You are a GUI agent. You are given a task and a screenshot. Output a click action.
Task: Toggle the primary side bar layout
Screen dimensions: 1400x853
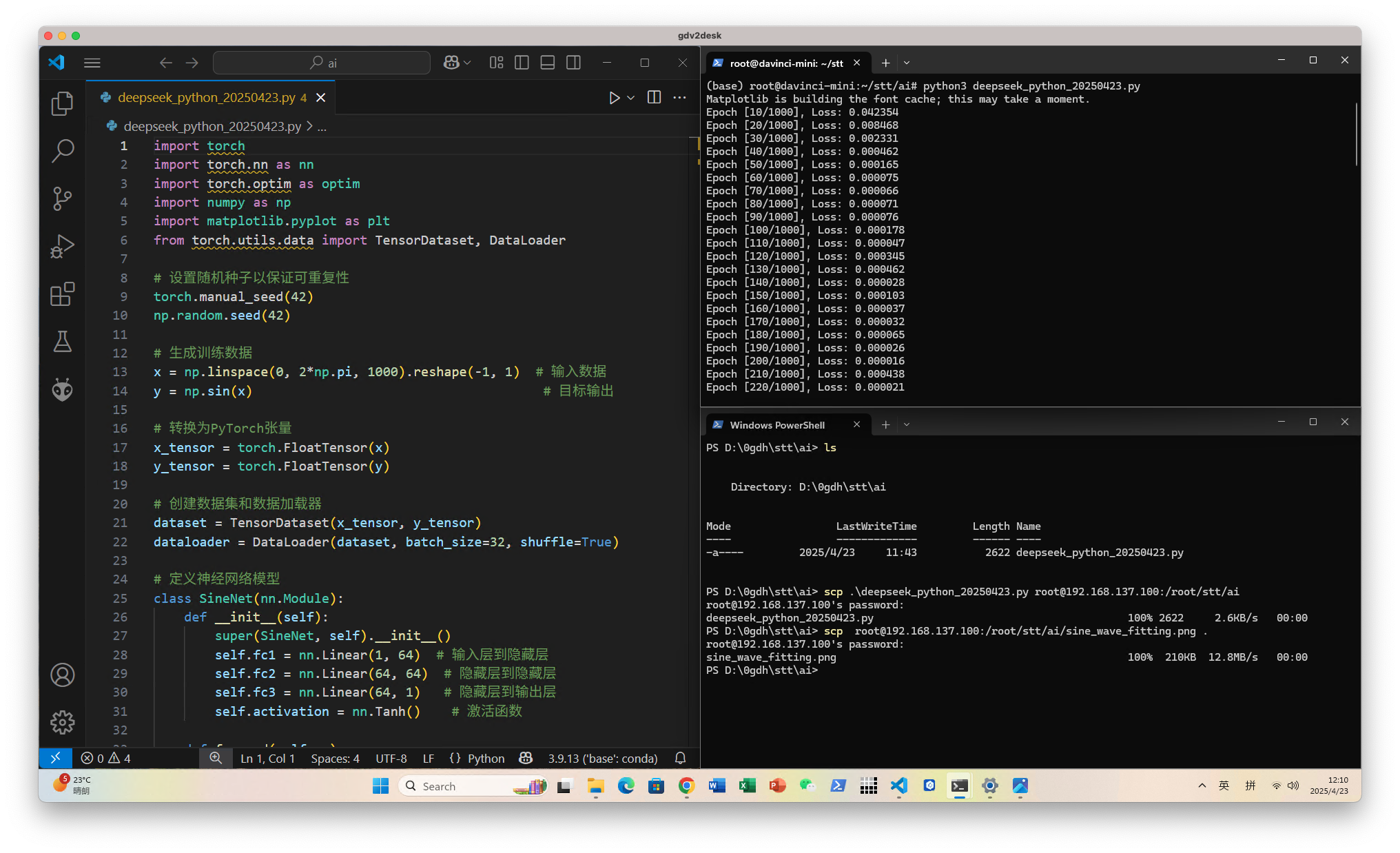tap(522, 63)
